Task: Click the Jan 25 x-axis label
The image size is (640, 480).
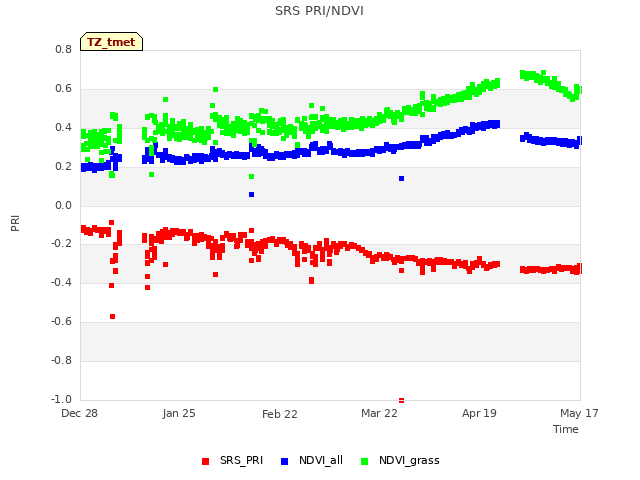Action: (179, 413)
